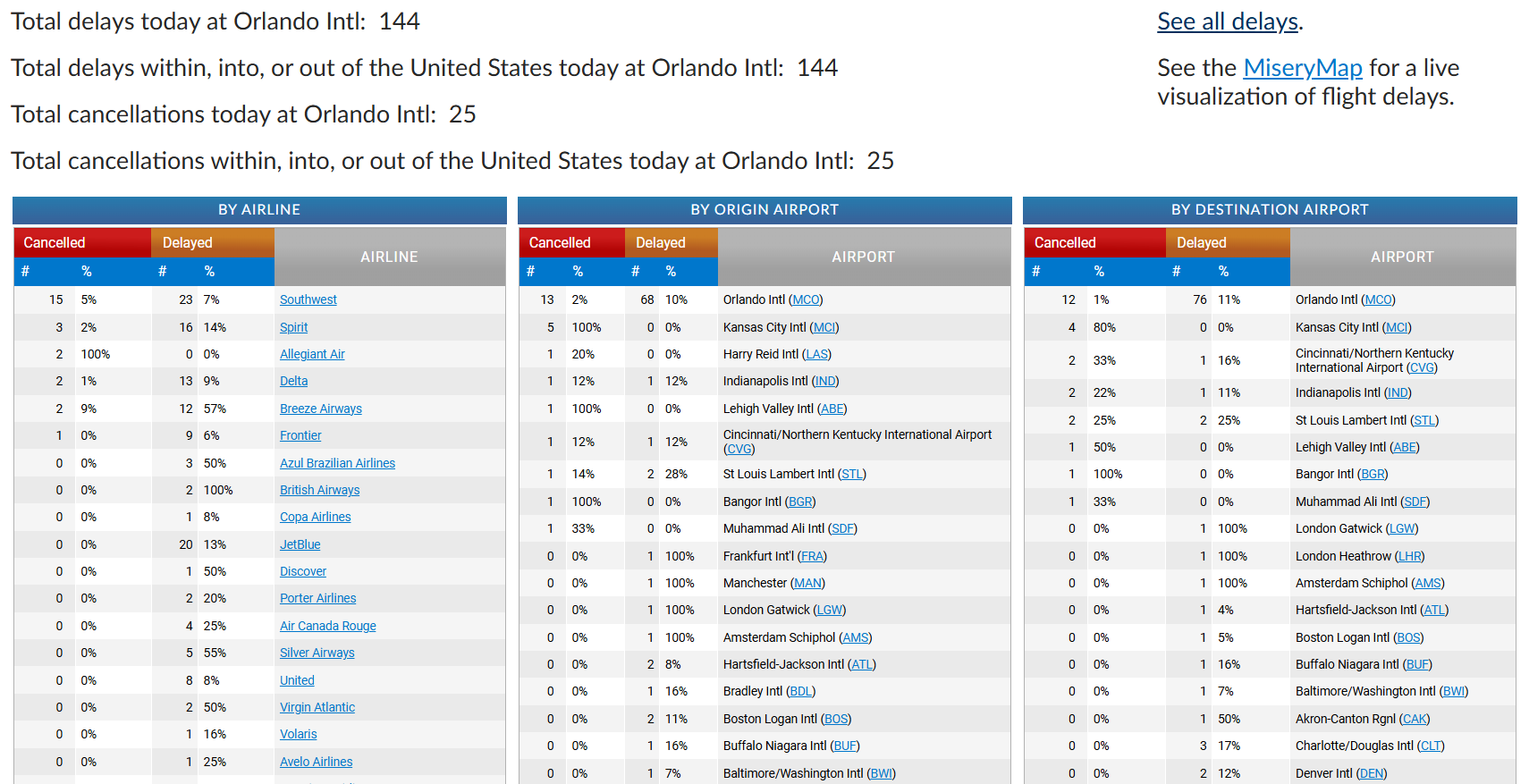Click the Silver Airways link
Viewport: 1529px width, 784px height.
317,653
